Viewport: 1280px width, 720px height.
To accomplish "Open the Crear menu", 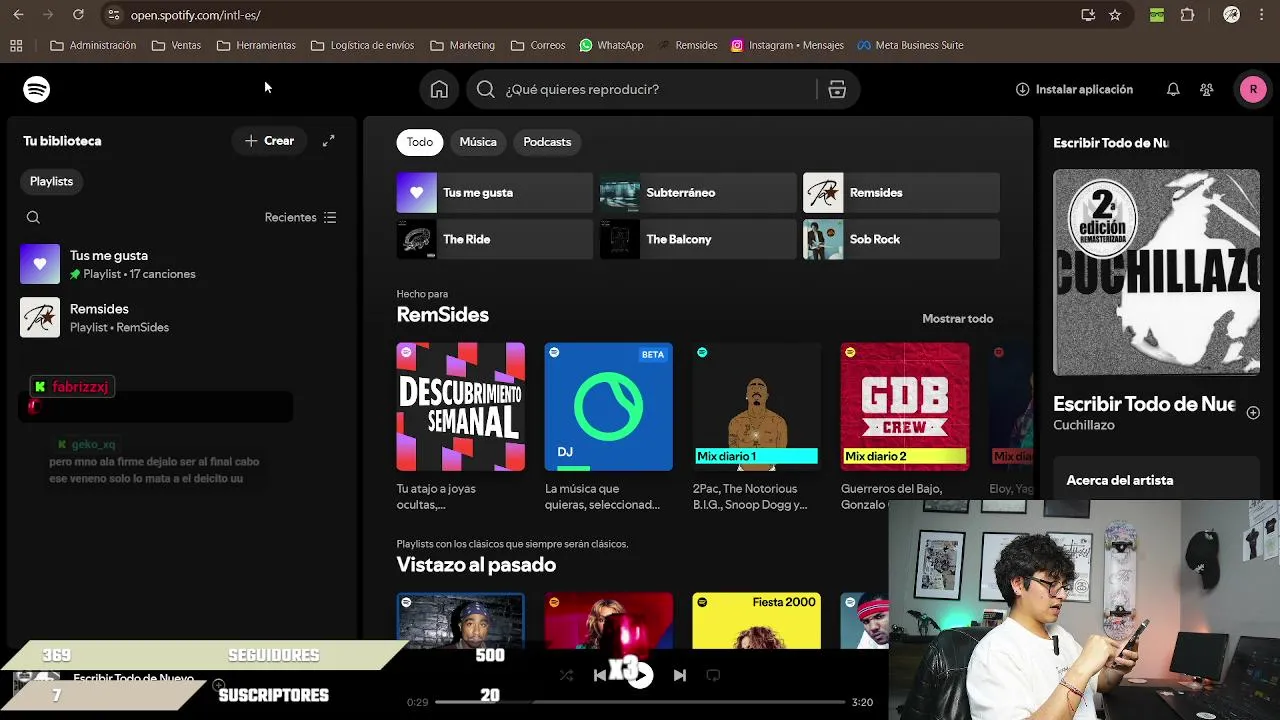I will pyautogui.click(x=269, y=141).
